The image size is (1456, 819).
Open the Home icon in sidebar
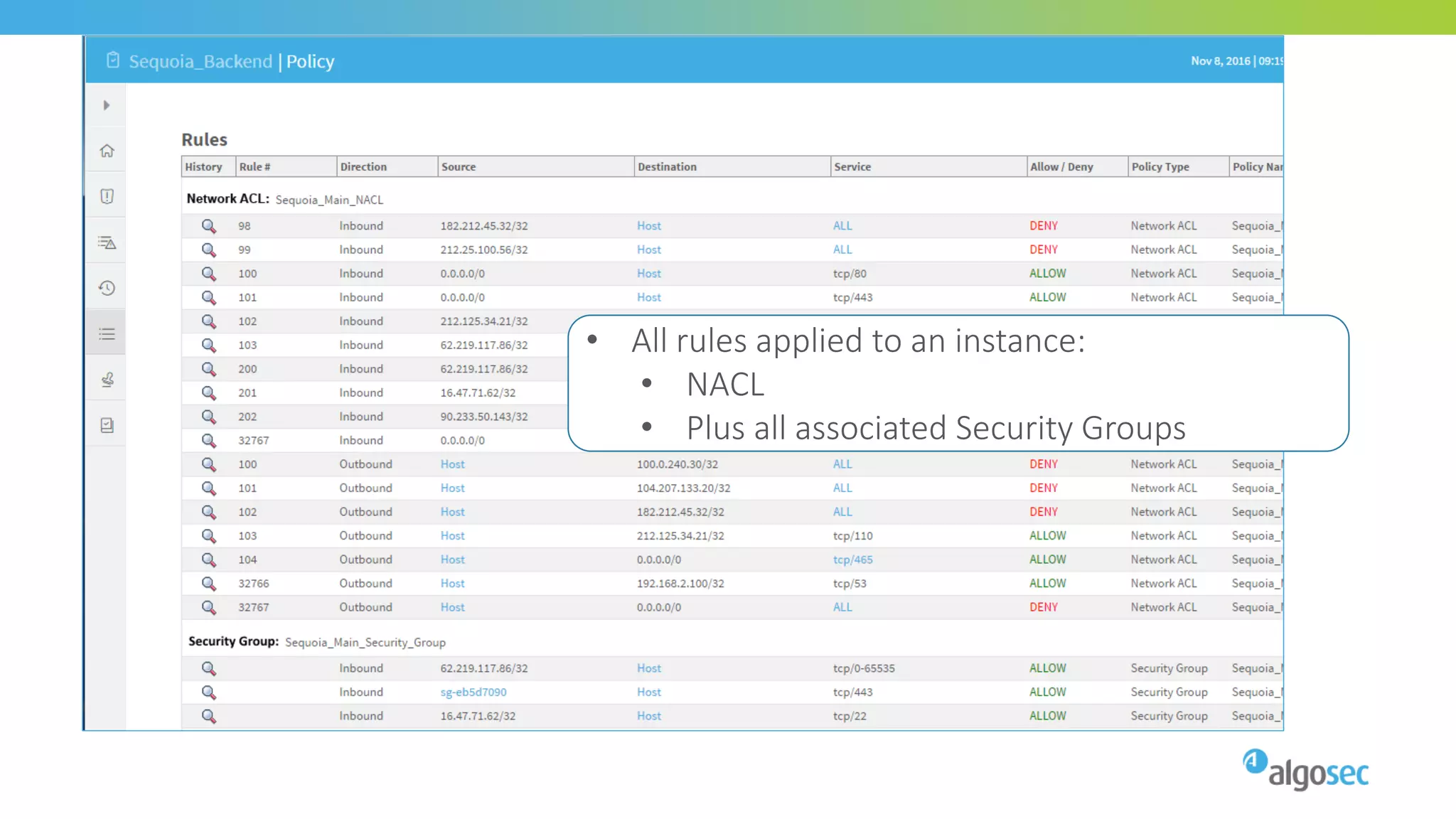point(107,151)
